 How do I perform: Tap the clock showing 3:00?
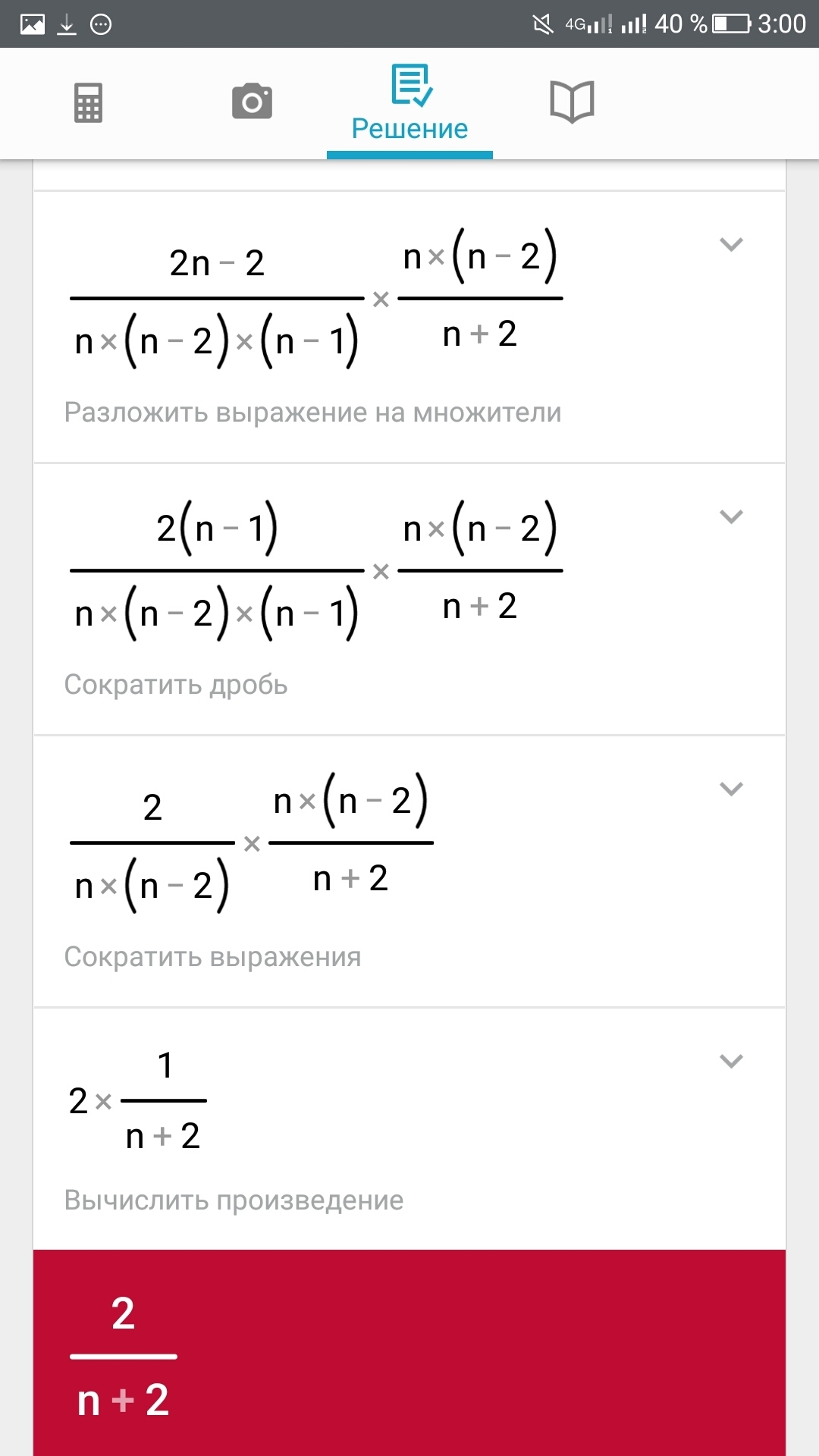point(782,24)
